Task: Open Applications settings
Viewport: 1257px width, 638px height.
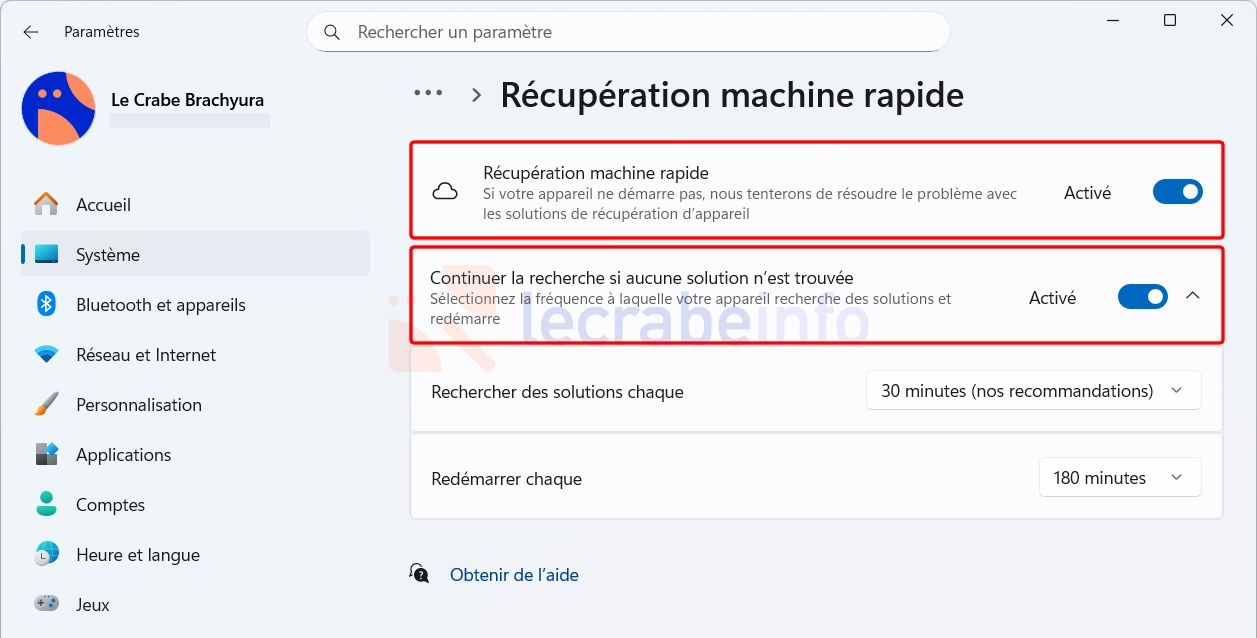Action: tap(195, 454)
